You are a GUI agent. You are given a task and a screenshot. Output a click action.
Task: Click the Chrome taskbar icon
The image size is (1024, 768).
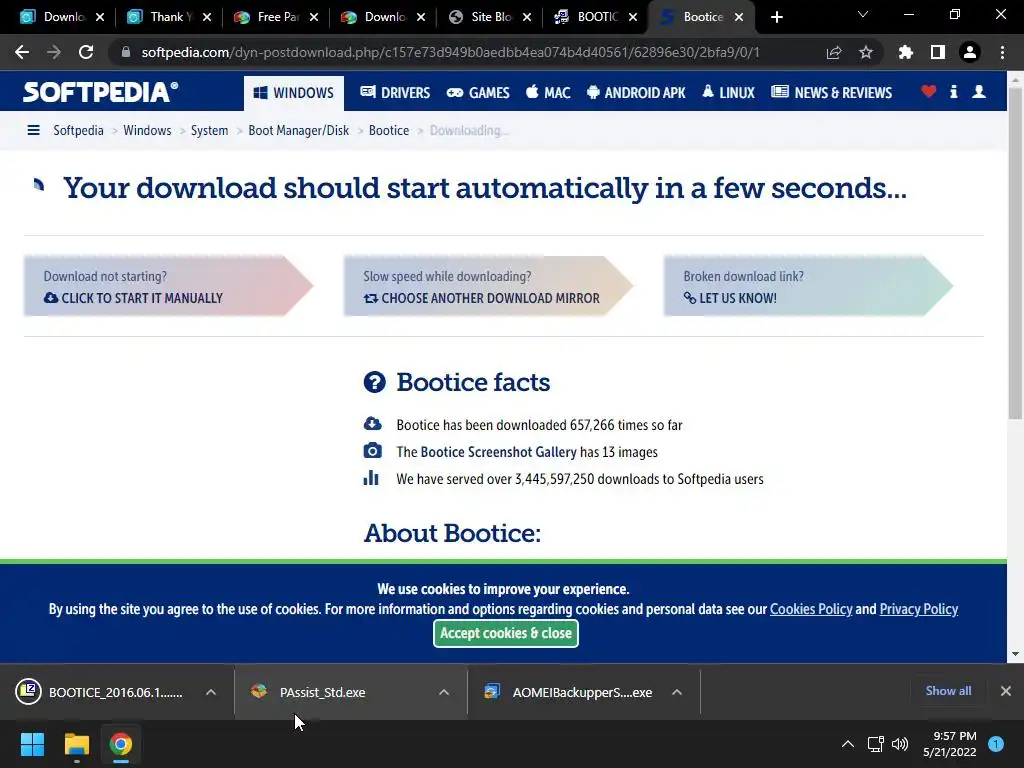(x=121, y=744)
